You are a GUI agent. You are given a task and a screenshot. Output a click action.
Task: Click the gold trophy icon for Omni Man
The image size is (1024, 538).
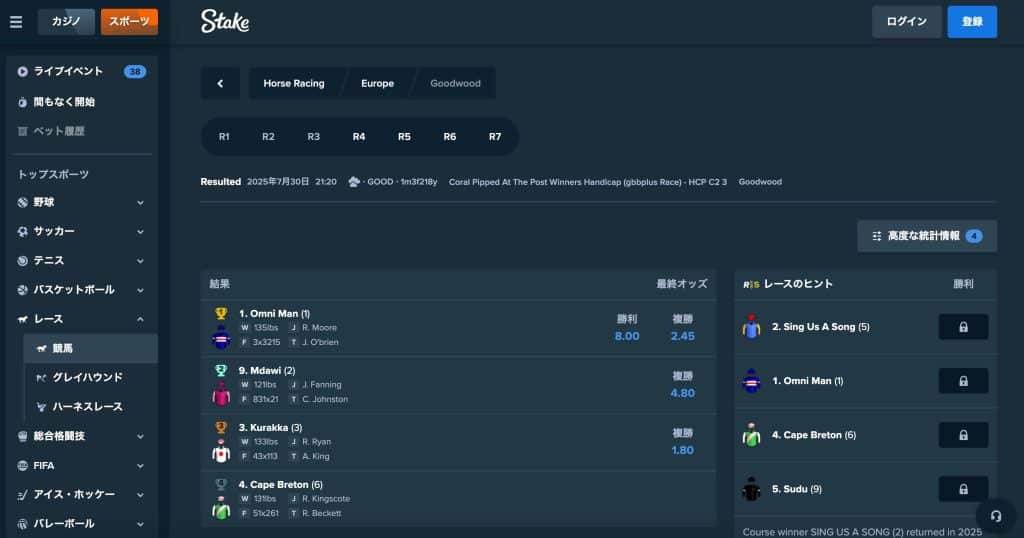pyautogui.click(x=221, y=313)
